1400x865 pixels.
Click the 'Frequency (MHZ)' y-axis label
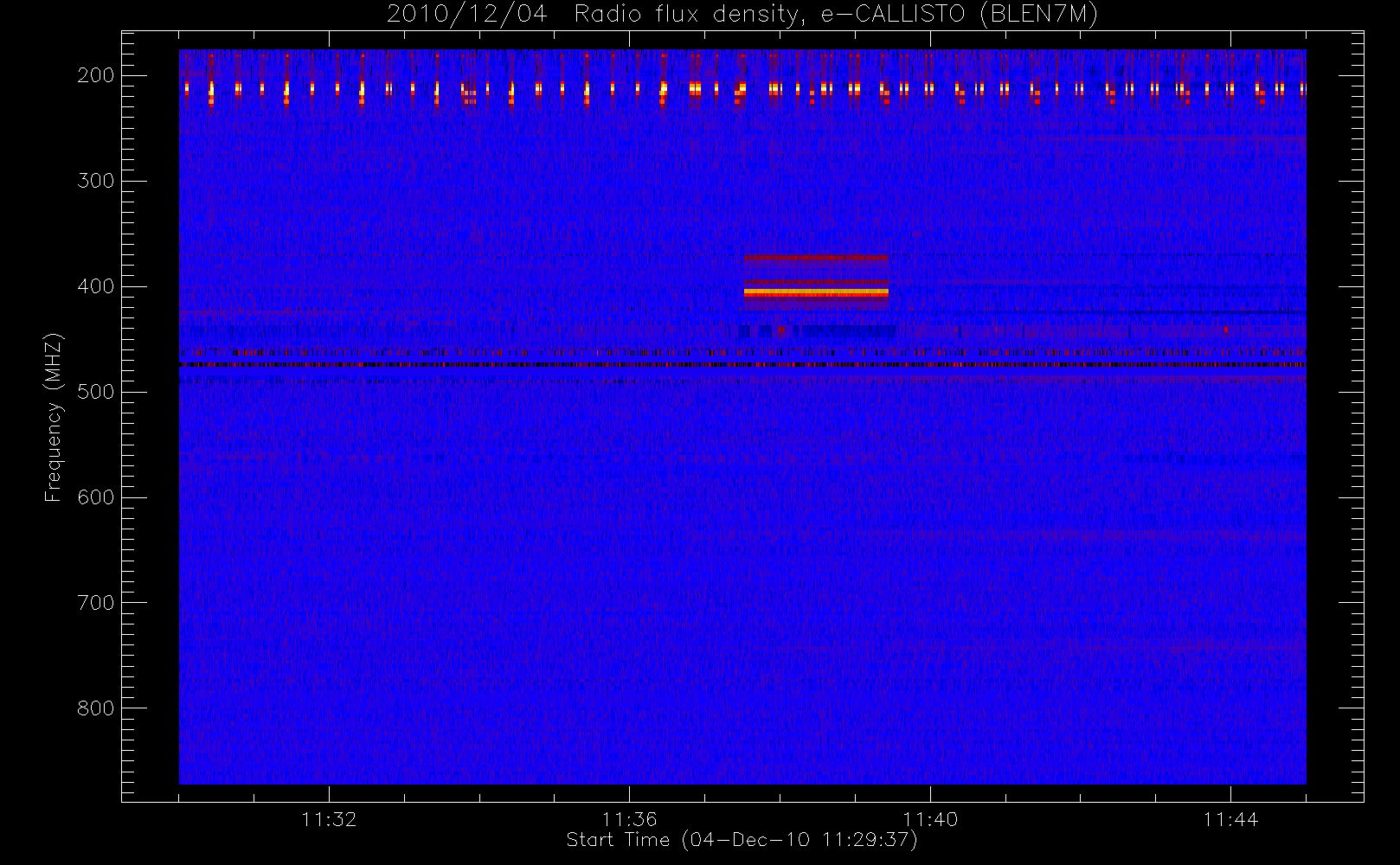click(x=54, y=417)
